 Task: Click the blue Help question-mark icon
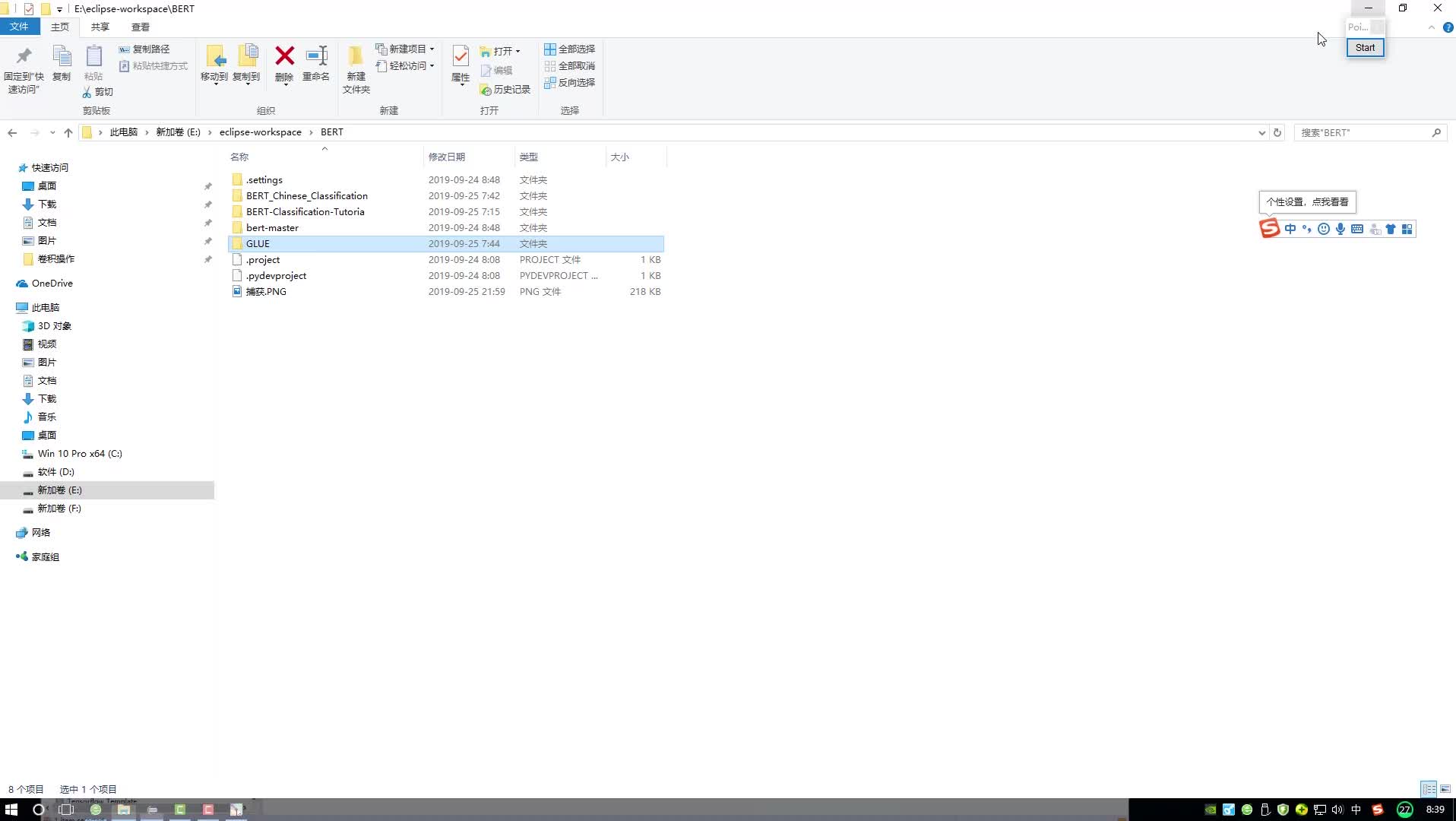coord(1448,27)
